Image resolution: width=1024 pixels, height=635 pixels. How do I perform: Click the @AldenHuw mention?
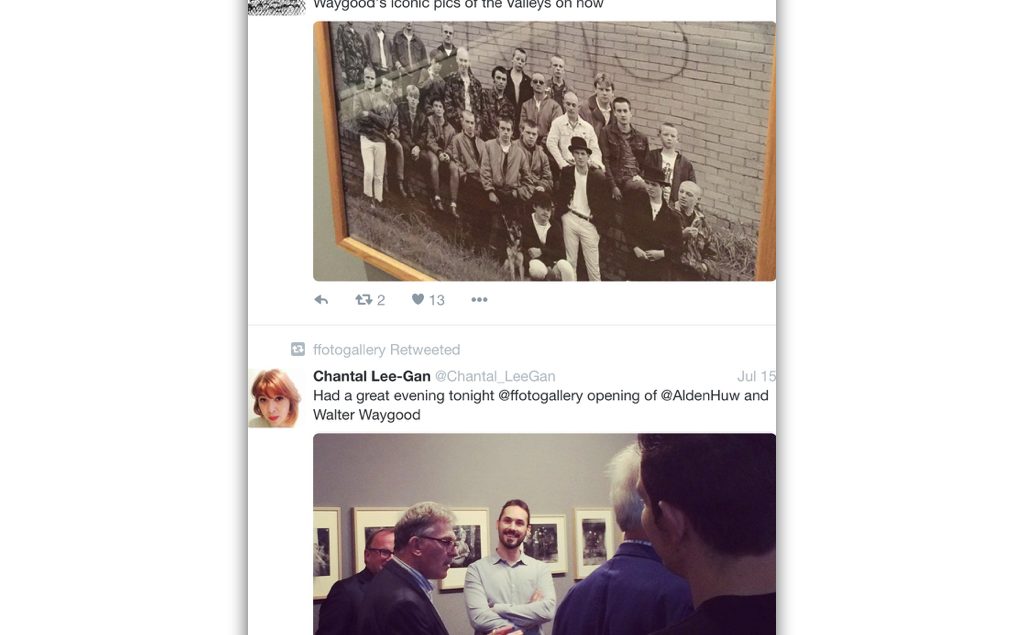(x=700, y=395)
